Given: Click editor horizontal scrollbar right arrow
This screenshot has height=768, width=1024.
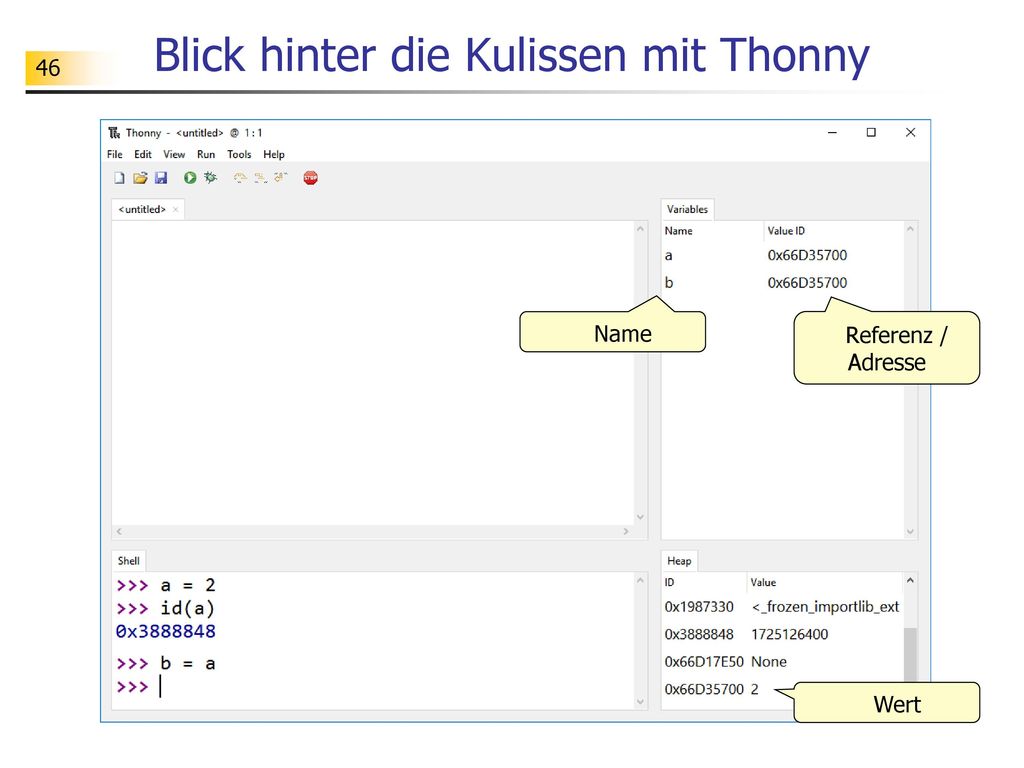Looking at the screenshot, I should [626, 532].
